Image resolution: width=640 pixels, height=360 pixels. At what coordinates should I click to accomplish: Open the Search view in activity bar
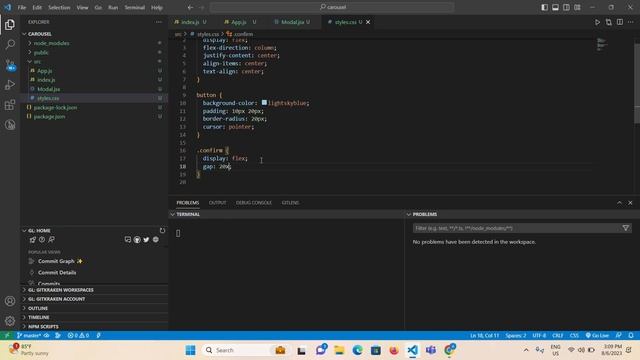[10, 44]
